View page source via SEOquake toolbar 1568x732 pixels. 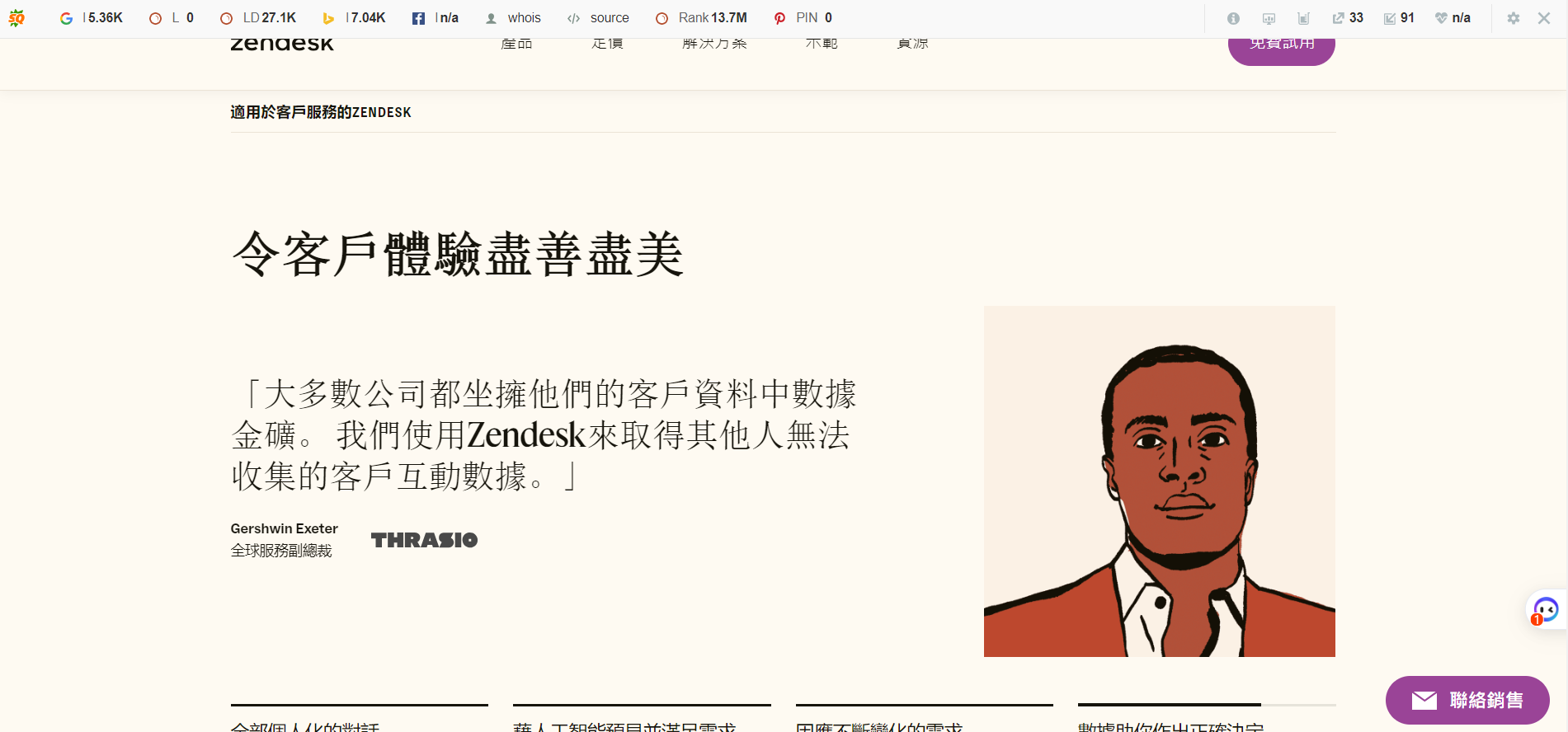599,18
